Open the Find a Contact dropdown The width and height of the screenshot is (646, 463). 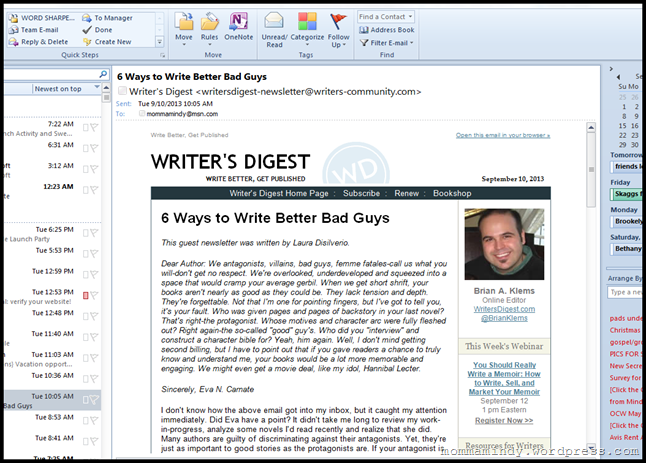coord(410,17)
